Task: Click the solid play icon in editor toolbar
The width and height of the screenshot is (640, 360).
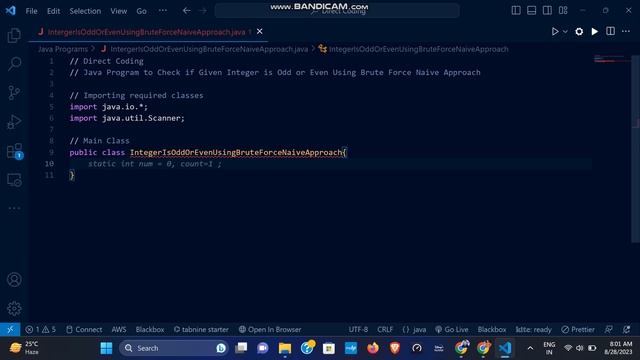Action: click(x=595, y=31)
